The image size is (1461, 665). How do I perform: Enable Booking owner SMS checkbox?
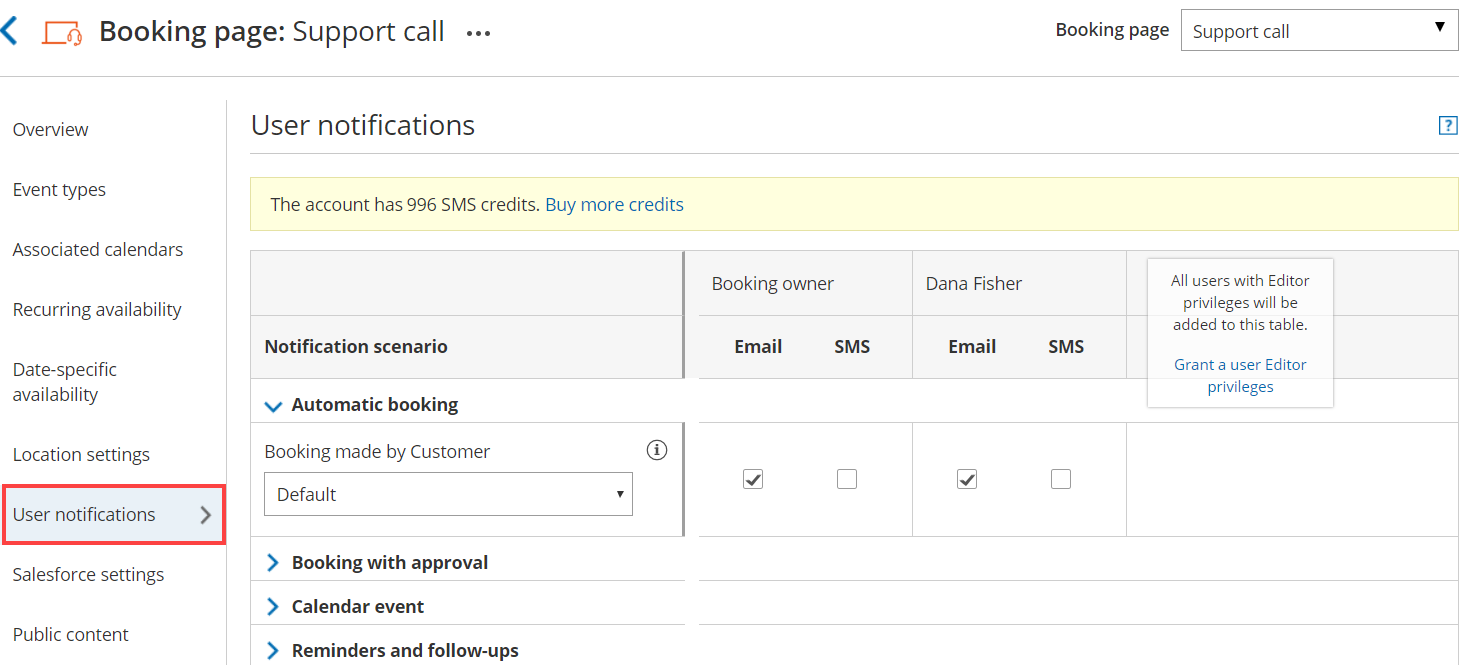[x=847, y=479]
